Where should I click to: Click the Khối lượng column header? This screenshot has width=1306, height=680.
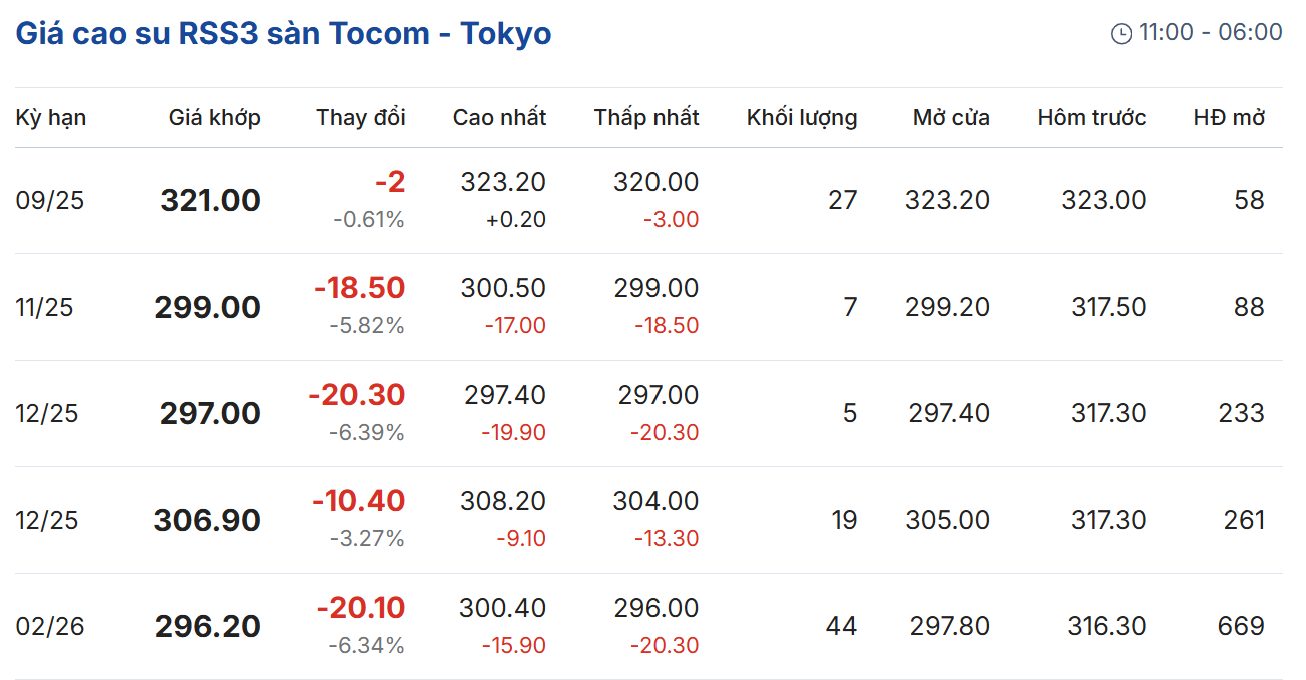(801, 117)
